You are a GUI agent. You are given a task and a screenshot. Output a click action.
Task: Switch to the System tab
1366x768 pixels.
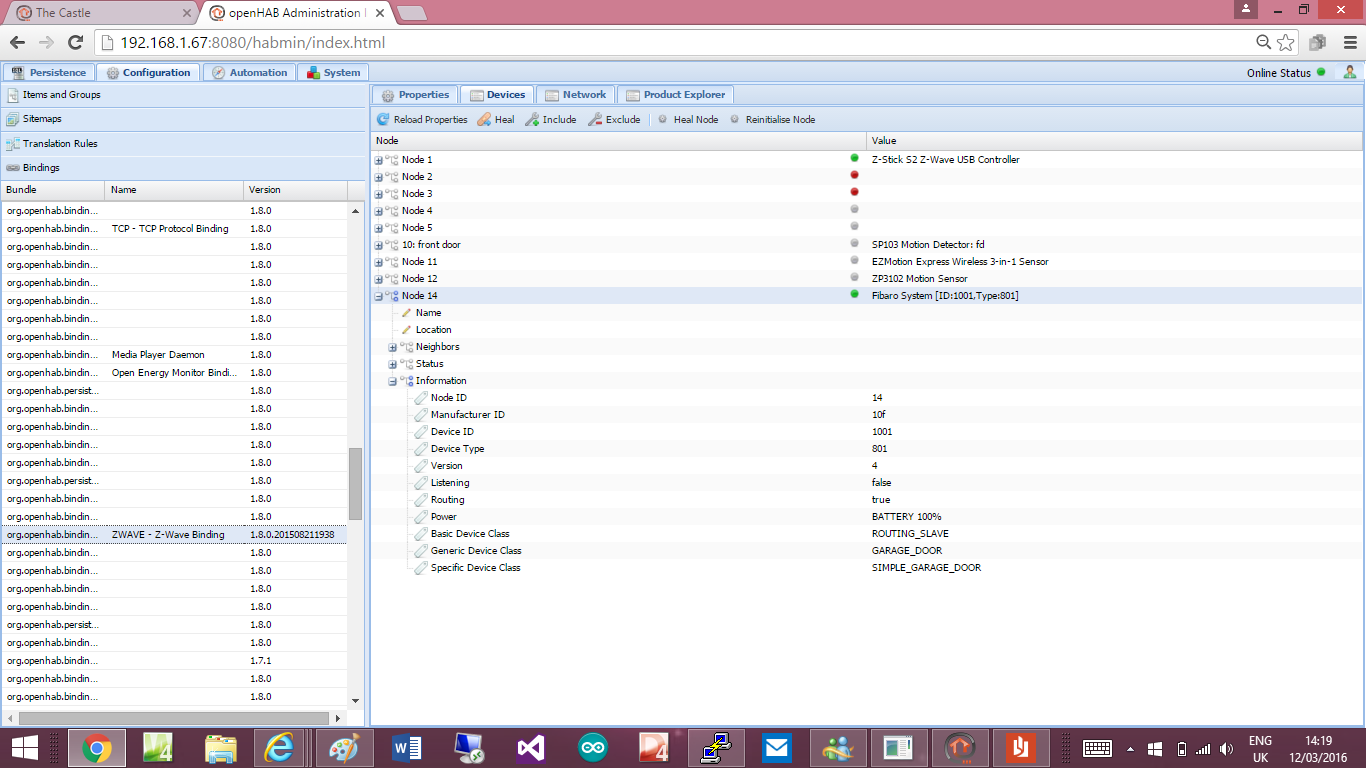333,72
